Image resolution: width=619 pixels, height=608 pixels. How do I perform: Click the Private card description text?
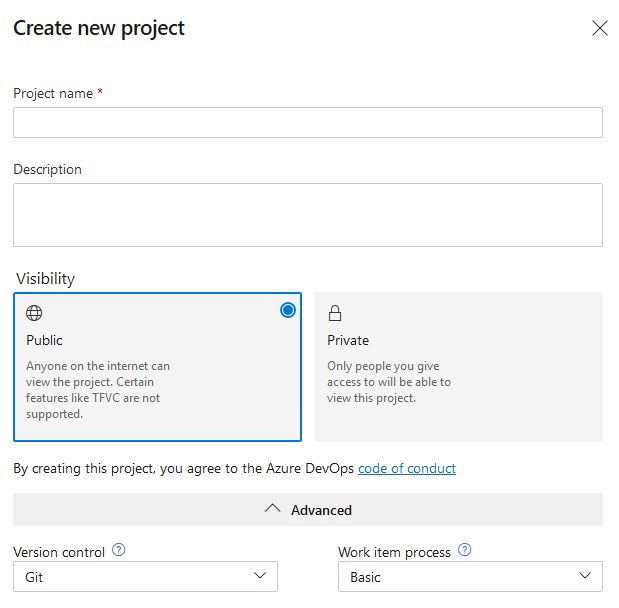389,382
